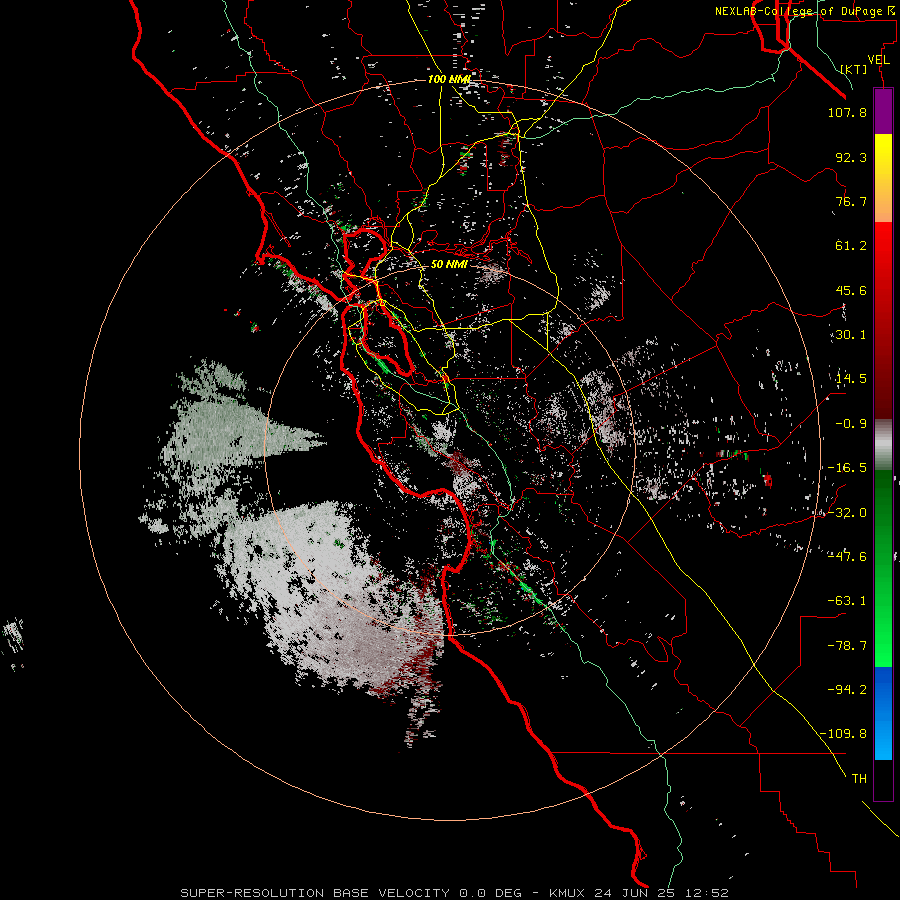Viewport: 900px width, 900px height.
Task: Click the [KT] units label
Action: click(x=854, y=69)
